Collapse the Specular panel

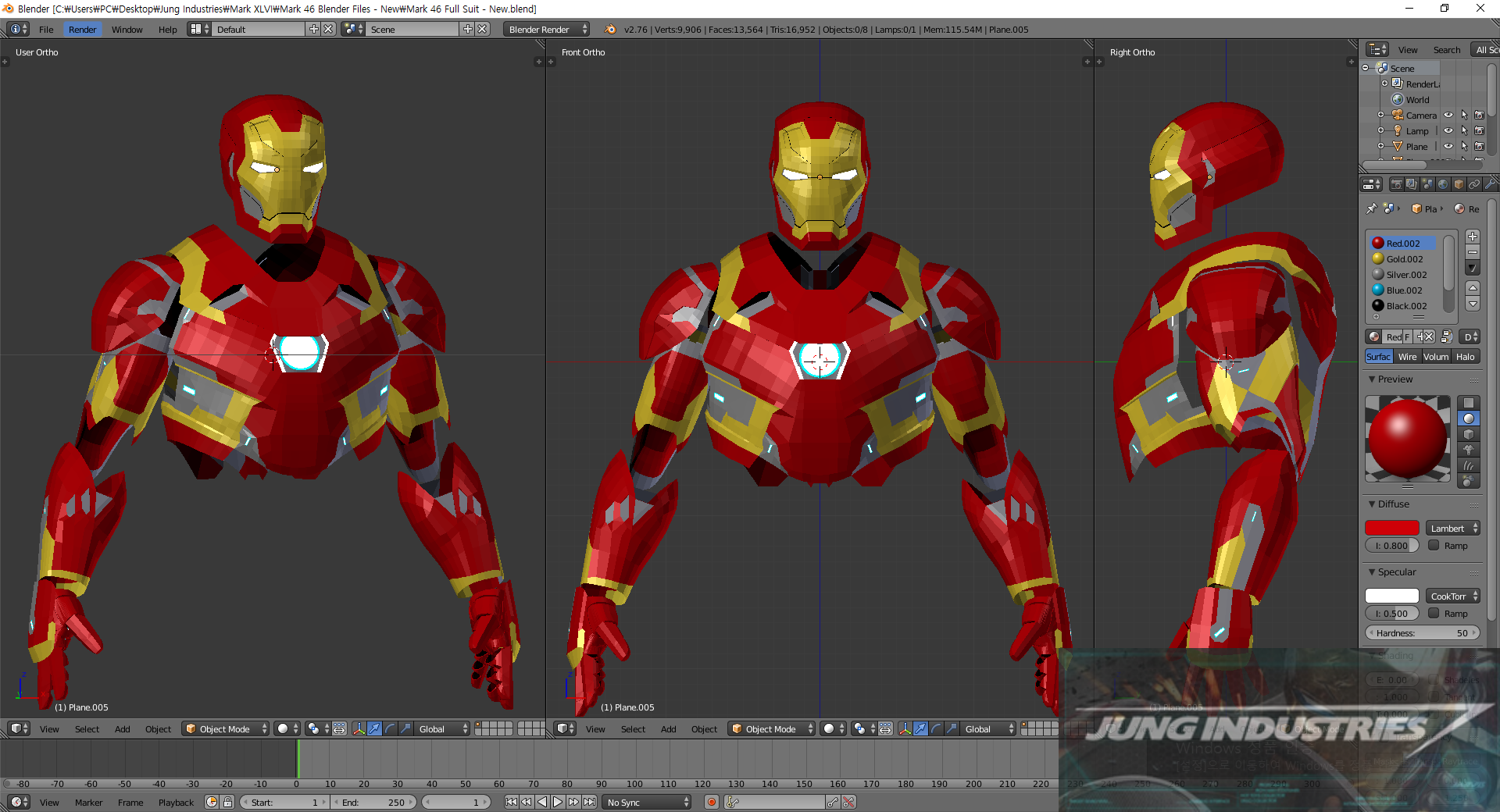pyautogui.click(x=1372, y=572)
